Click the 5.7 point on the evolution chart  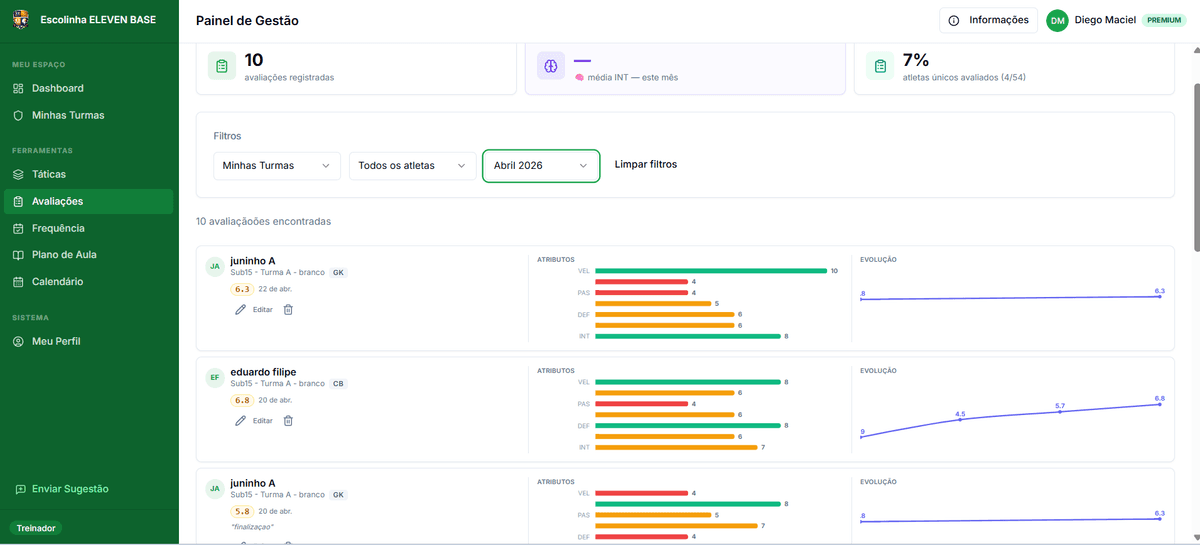pos(1060,410)
